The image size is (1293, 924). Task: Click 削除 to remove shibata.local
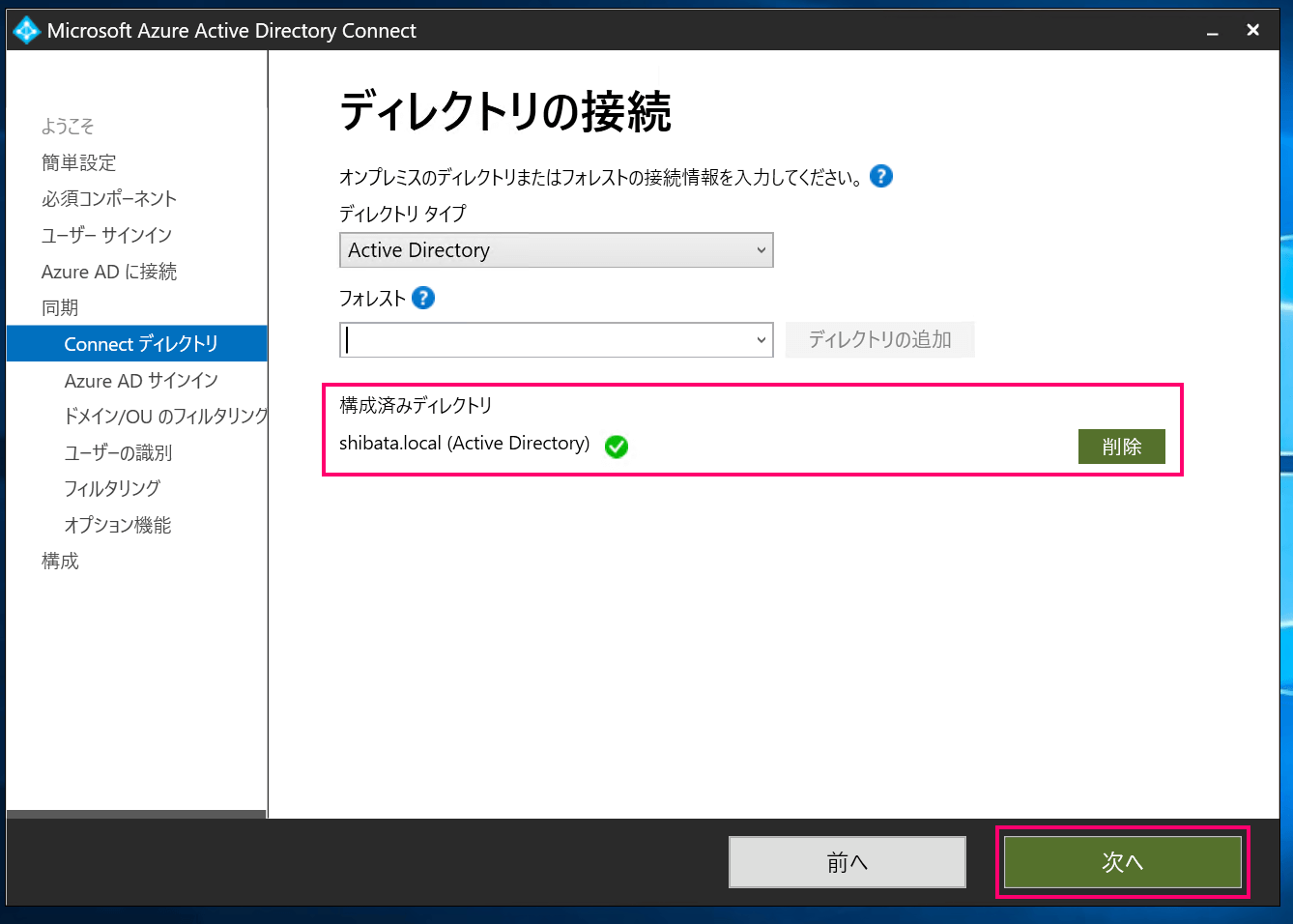pos(1121,447)
